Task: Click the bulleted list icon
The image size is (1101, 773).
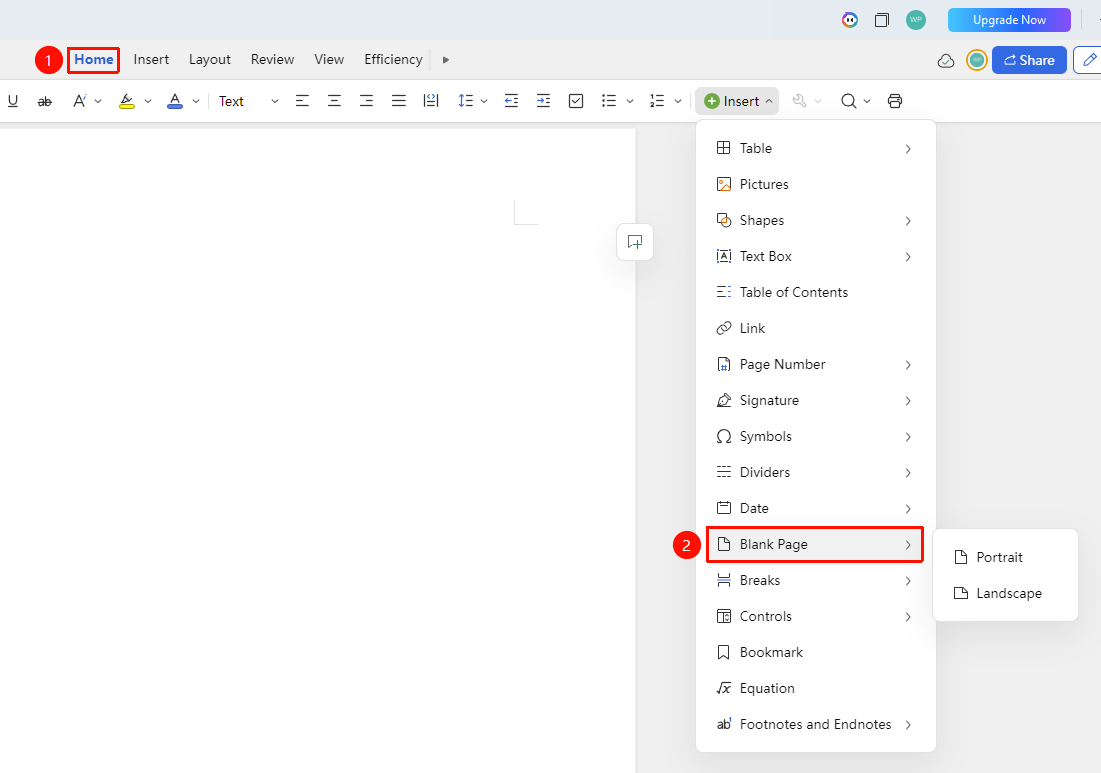Action: tap(609, 101)
